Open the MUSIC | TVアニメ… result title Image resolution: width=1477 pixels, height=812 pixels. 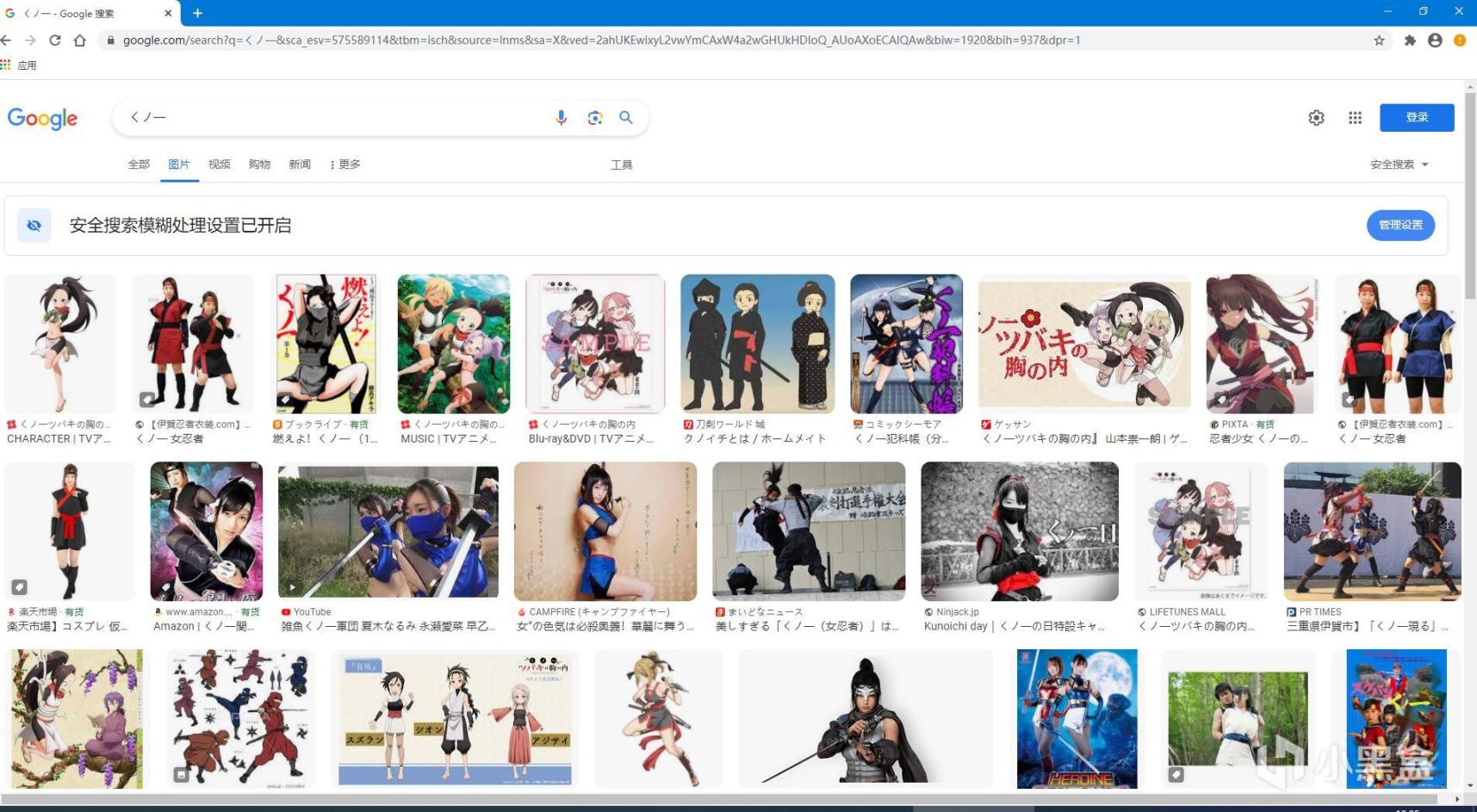pyautogui.click(x=449, y=439)
